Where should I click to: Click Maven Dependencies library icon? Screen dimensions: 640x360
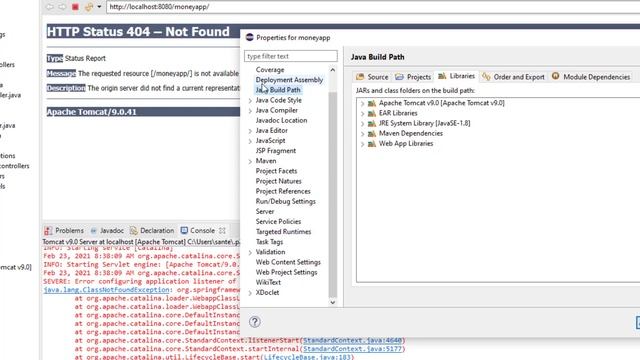tap(371, 133)
